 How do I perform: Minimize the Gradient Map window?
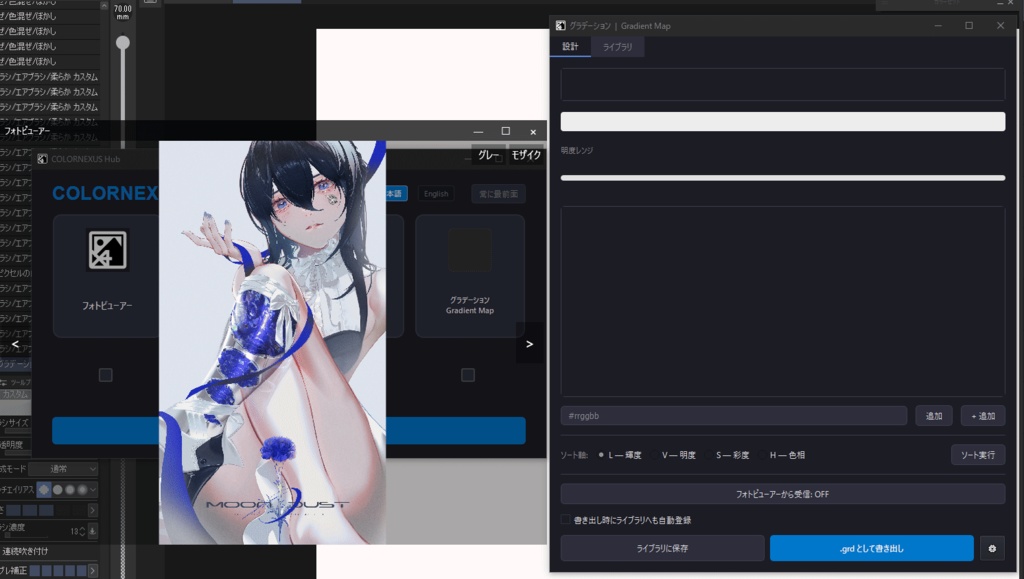tap(938, 25)
